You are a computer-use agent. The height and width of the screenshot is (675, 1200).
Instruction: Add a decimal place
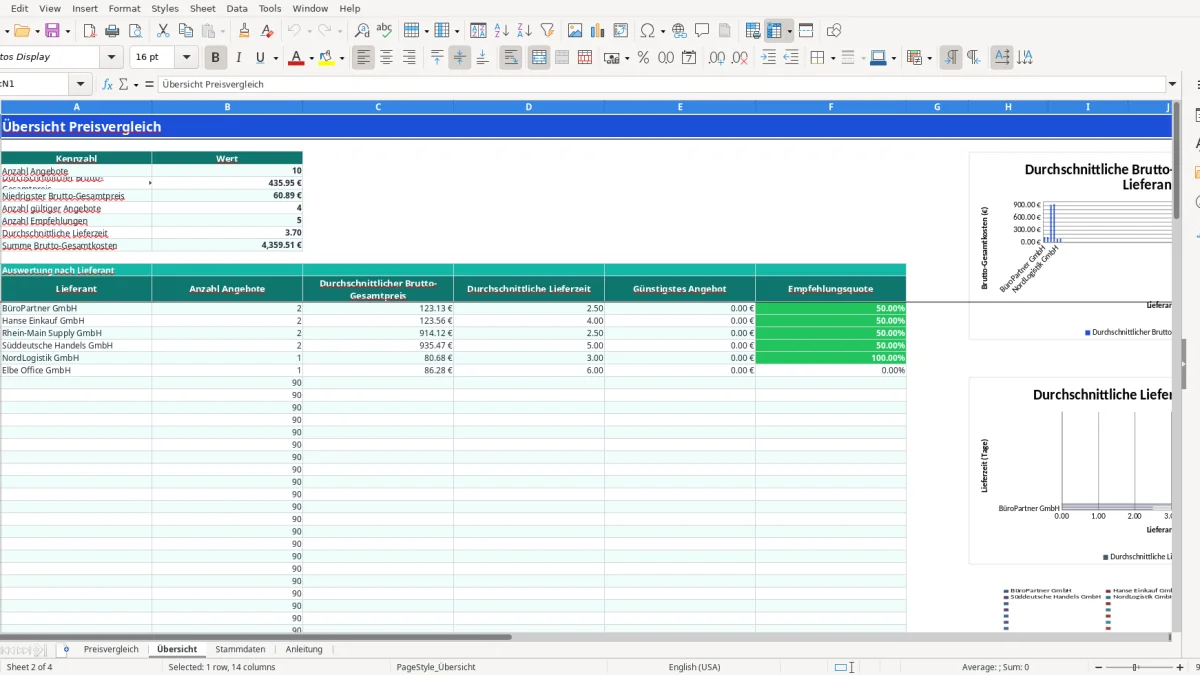tap(716, 58)
